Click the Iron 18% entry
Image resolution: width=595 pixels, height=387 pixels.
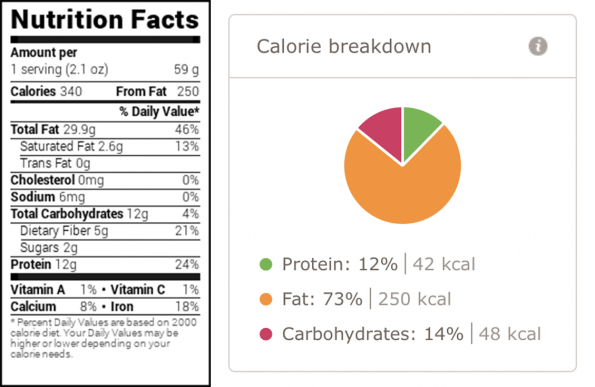(x=155, y=307)
